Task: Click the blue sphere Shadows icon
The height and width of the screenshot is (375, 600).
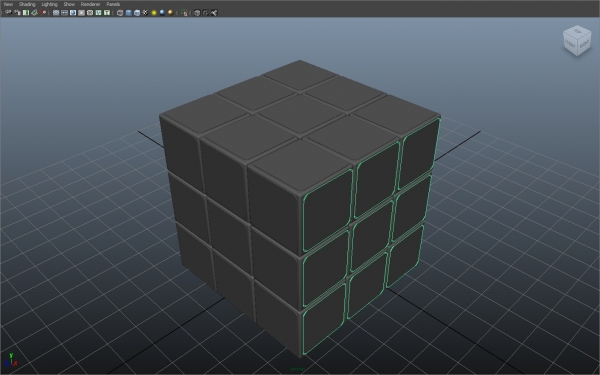Action: tap(162, 13)
